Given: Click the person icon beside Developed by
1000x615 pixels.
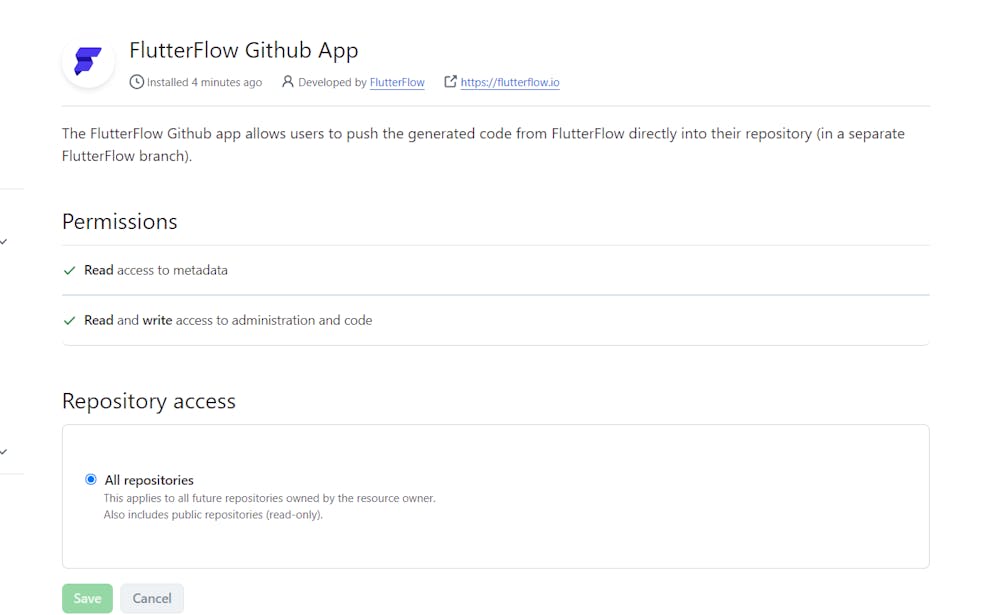Looking at the screenshot, I should pyautogui.click(x=288, y=82).
